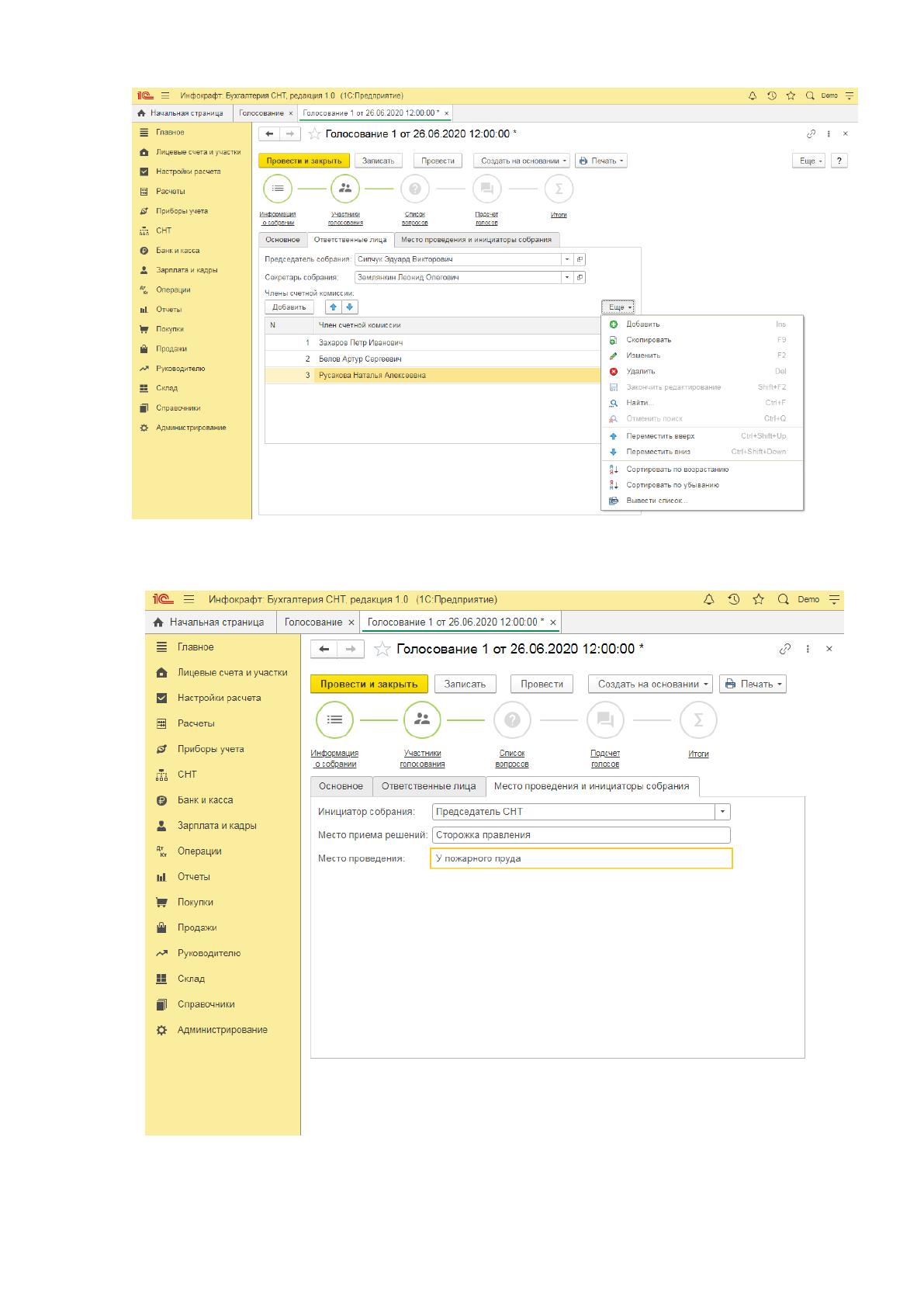Click the Записать button in upper screenshot
924x1307 pixels.
point(379,161)
